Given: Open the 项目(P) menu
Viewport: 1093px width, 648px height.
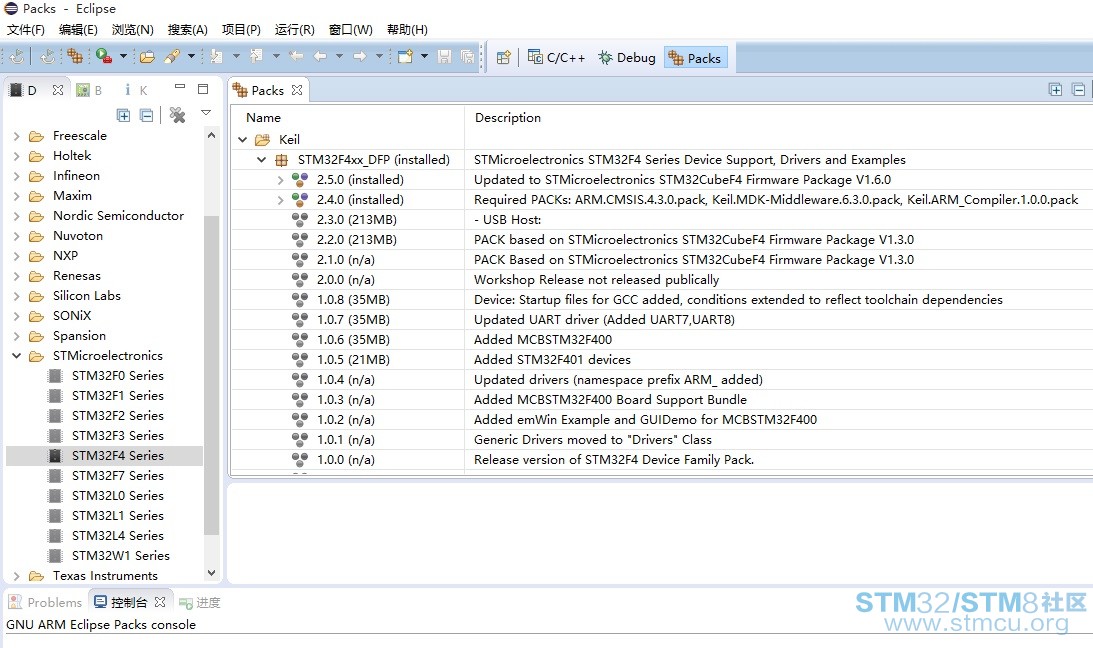Looking at the screenshot, I should (241, 29).
